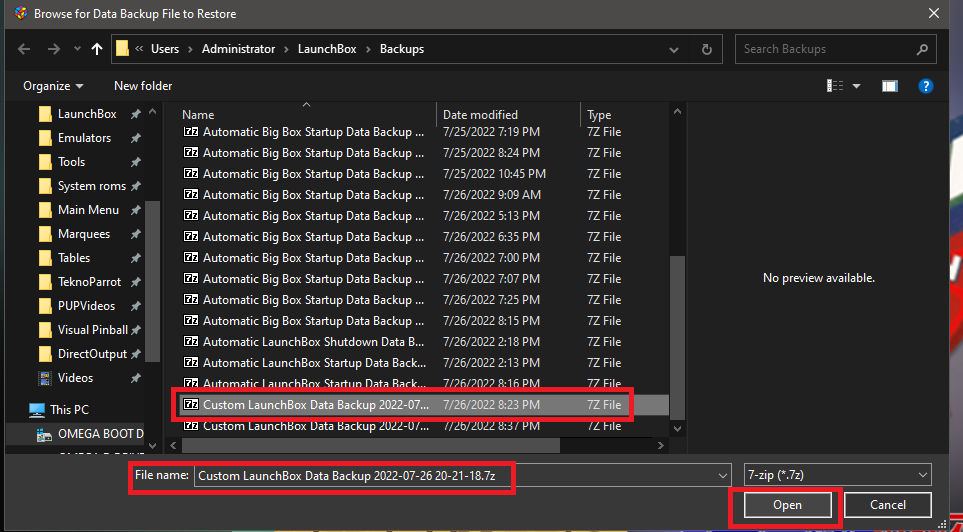Screen dimensions: 963x532
Task: Select LaunchBox in the address breadcrumb
Action: coord(327,49)
